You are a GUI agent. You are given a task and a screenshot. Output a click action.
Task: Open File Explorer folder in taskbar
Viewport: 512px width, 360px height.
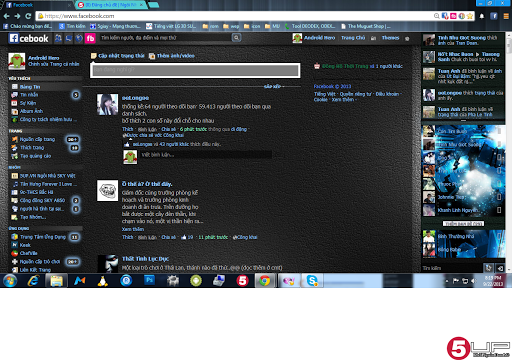(x=56, y=281)
